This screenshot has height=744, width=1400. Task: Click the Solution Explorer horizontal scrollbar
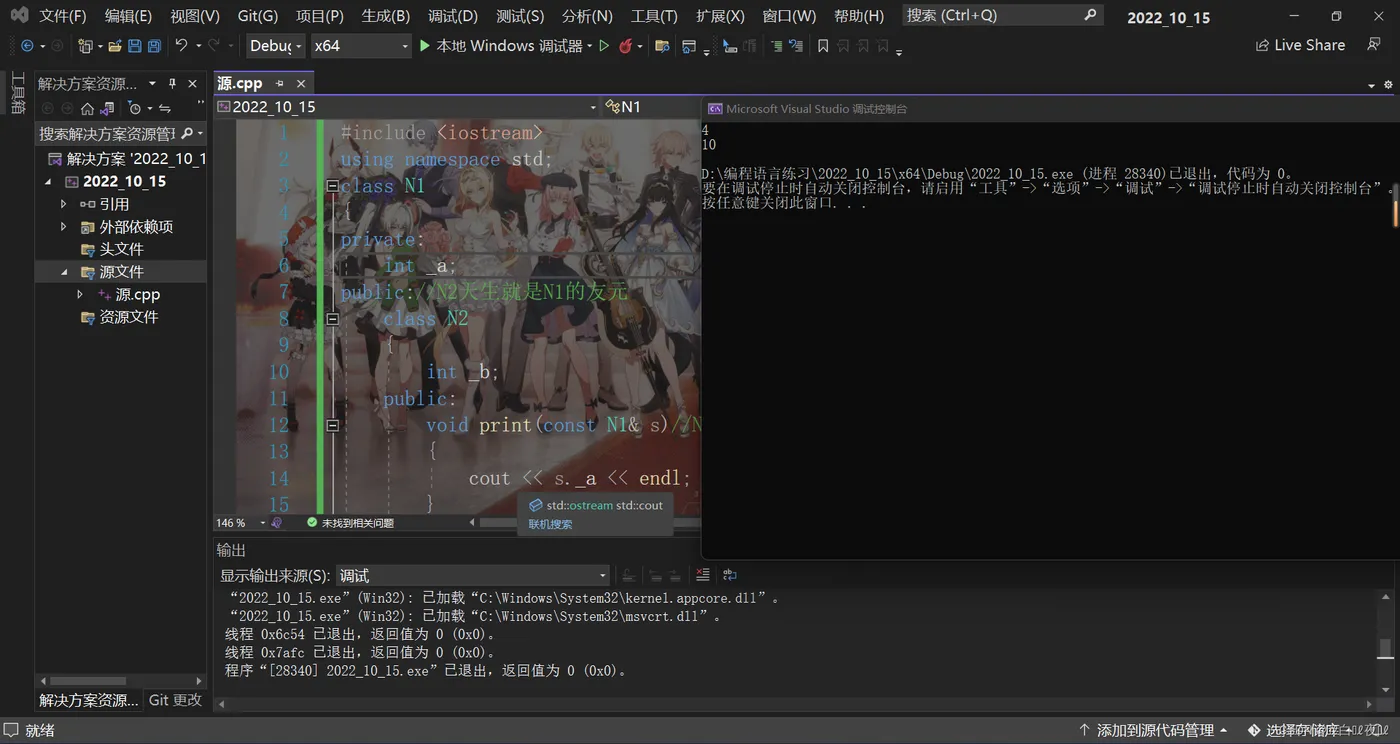pyautogui.click(x=120, y=681)
